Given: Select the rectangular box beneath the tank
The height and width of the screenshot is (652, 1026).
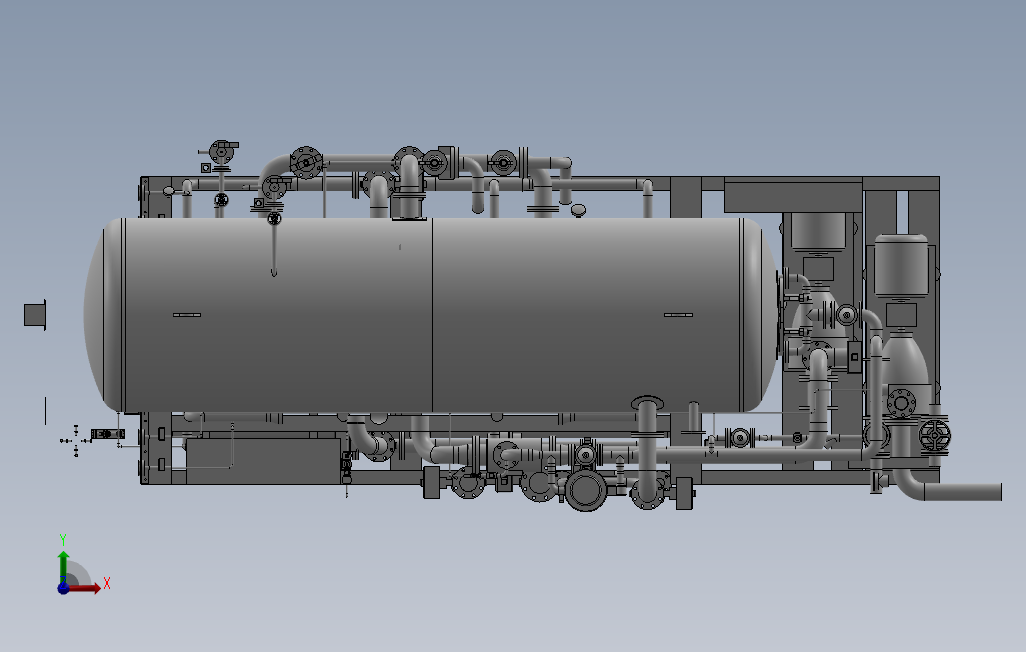Looking at the screenshot, I should (263, 462).
